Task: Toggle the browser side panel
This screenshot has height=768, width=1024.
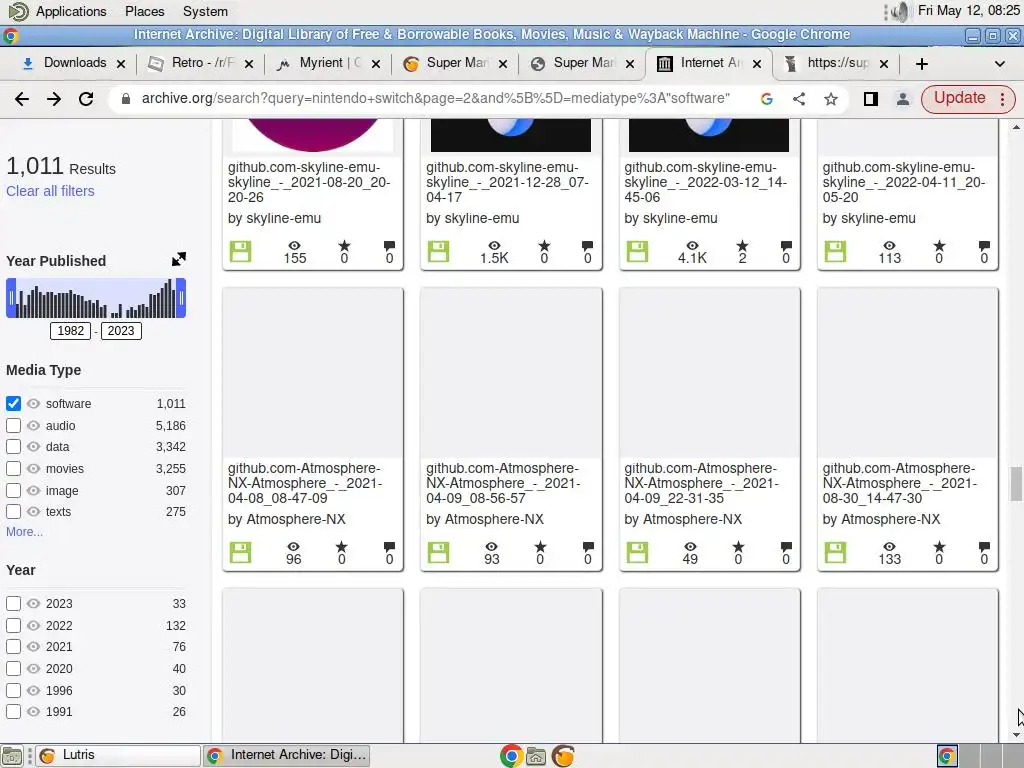Action: click(x=871, y=99)
